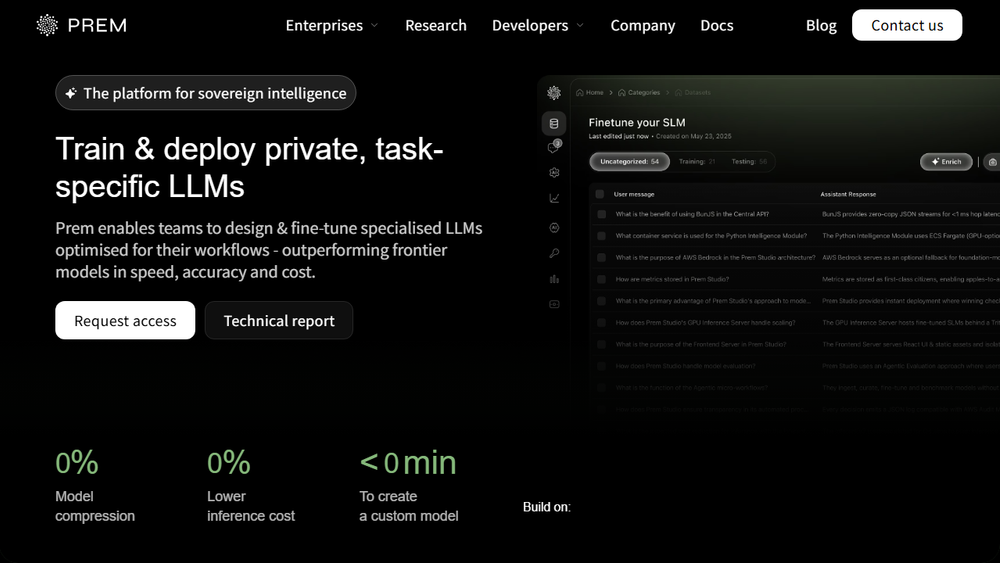Image resolution: width=1000 pixels, height=563 pixels.
Task: Click the Enterprises nav label
Action: [x=324, y=26]
